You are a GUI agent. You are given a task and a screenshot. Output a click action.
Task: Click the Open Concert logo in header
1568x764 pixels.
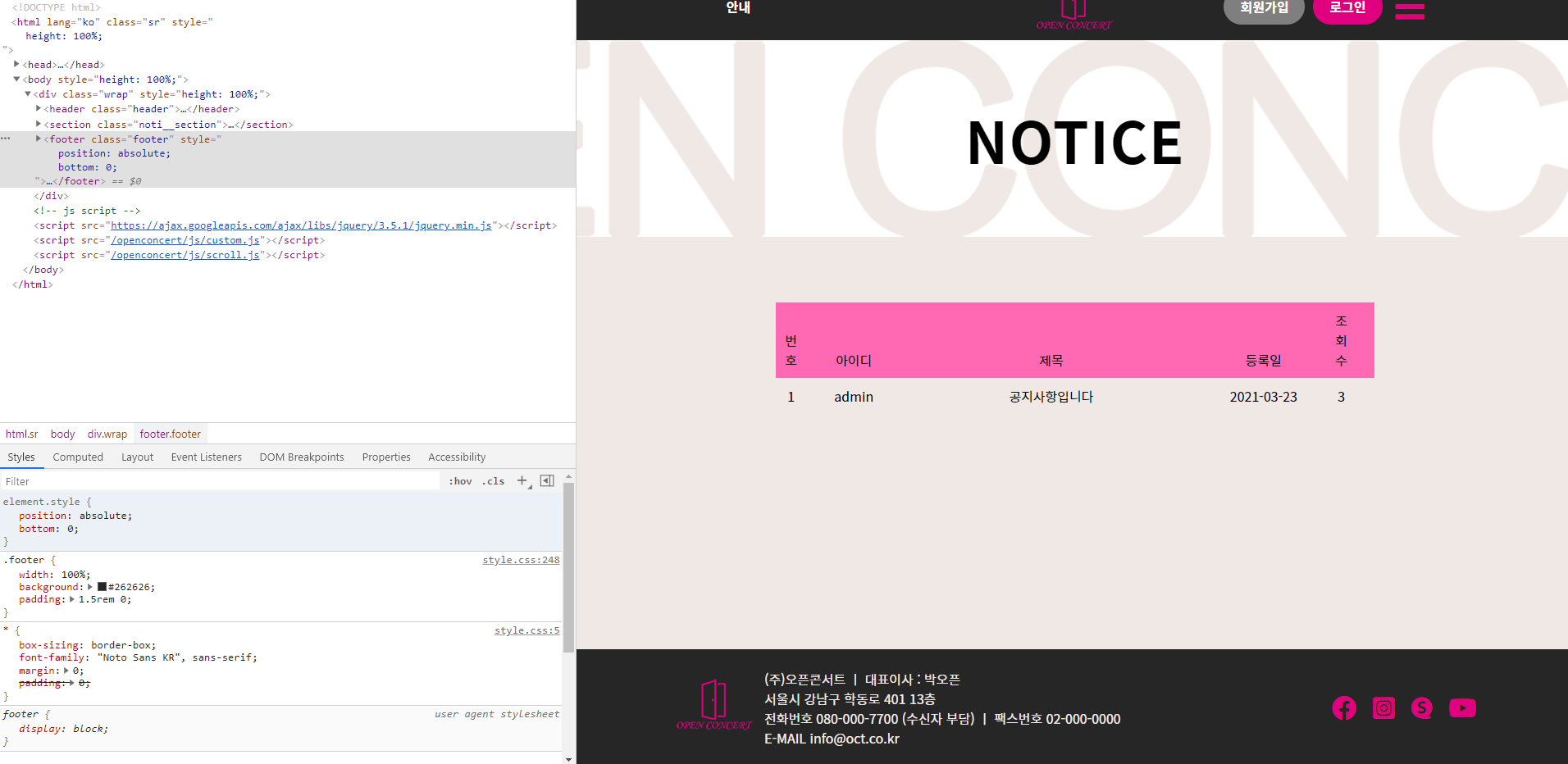(x=1073, y=16)
